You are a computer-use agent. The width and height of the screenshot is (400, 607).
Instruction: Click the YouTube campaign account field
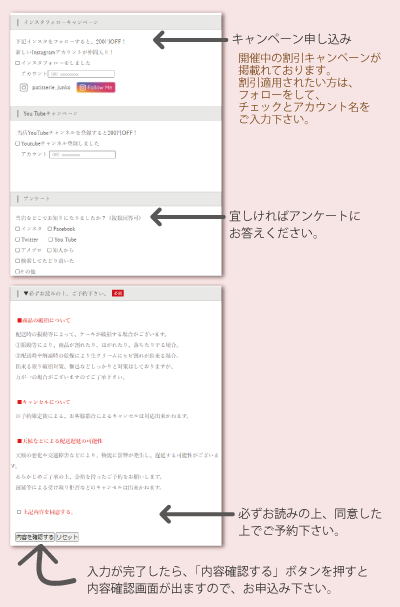click(x=82, y=154)
